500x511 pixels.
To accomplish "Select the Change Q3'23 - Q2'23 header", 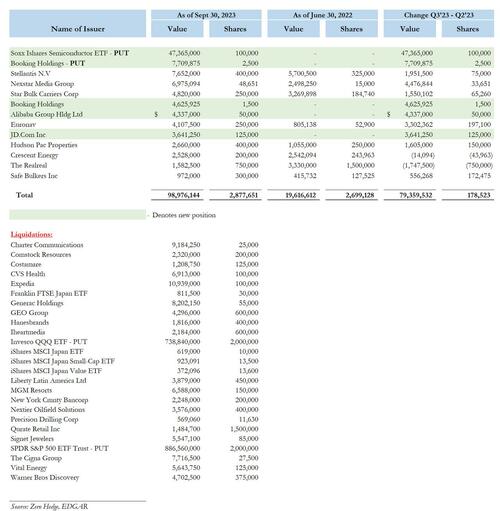I will pyautogui.click(x=439, y=15).
